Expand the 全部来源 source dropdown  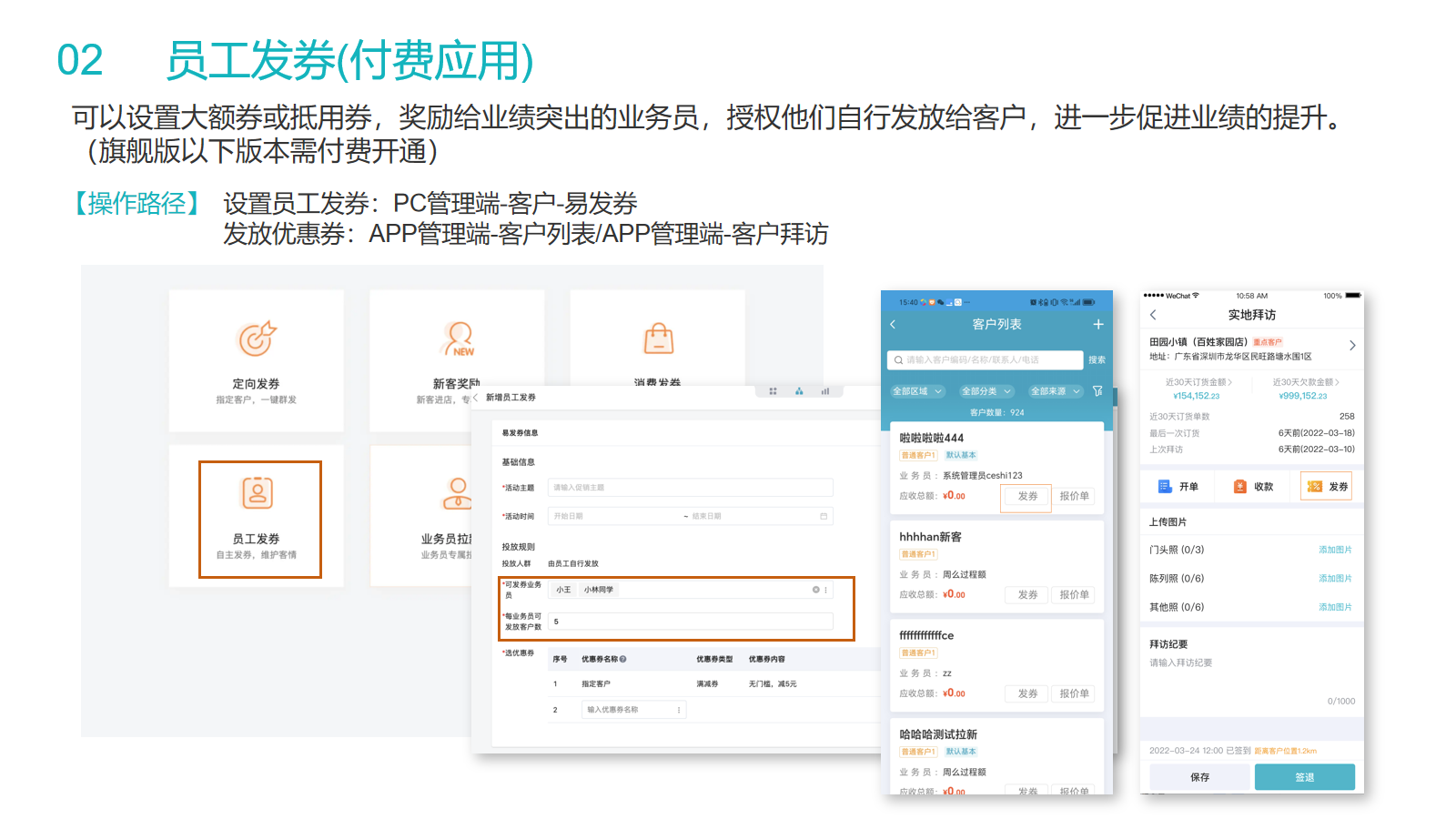[x=1055, y=391]
